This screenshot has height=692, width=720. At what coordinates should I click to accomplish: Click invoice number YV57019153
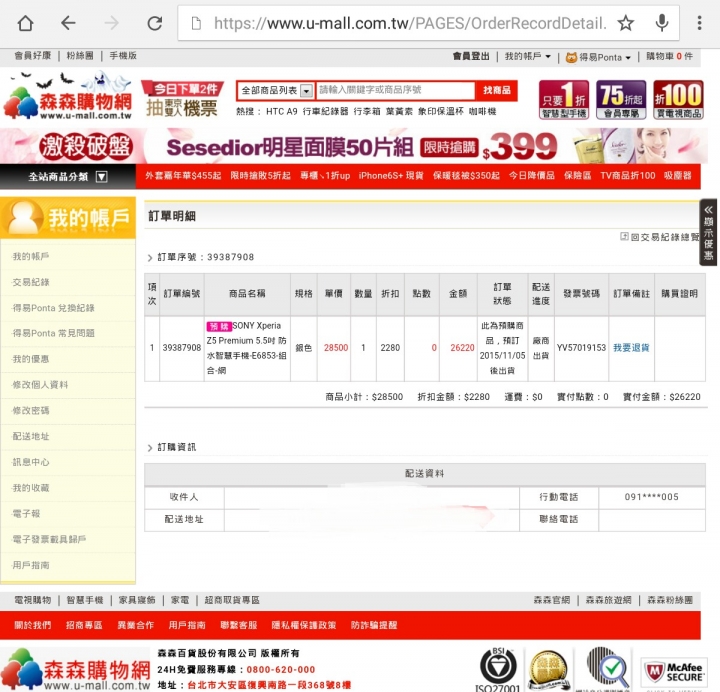point(581,348)
